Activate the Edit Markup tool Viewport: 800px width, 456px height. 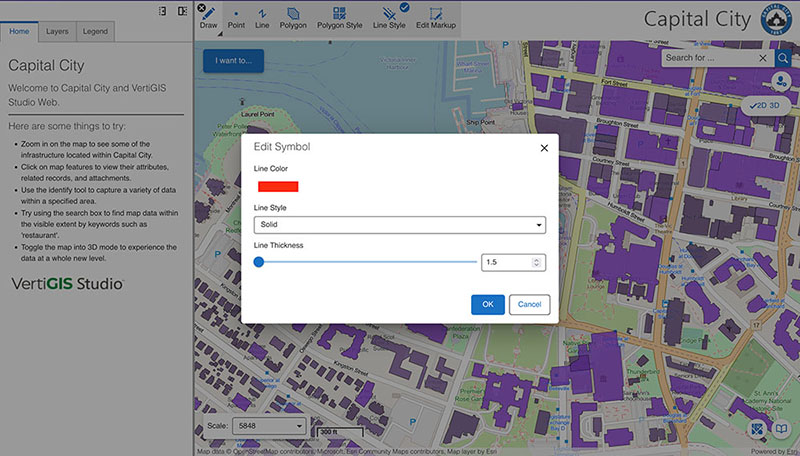[x=436, y=18]
